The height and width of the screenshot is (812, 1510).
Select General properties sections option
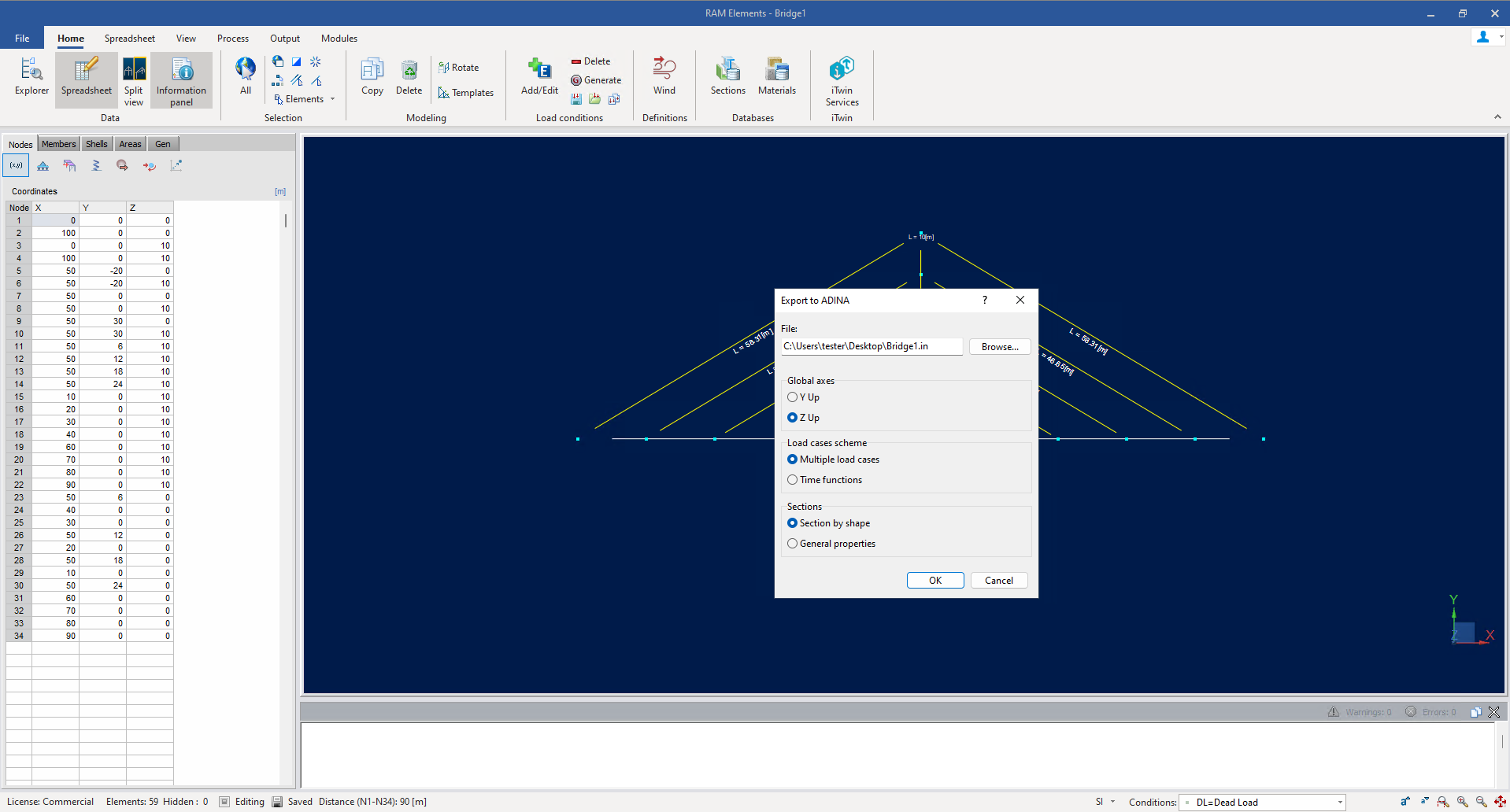tap(831, 544)
